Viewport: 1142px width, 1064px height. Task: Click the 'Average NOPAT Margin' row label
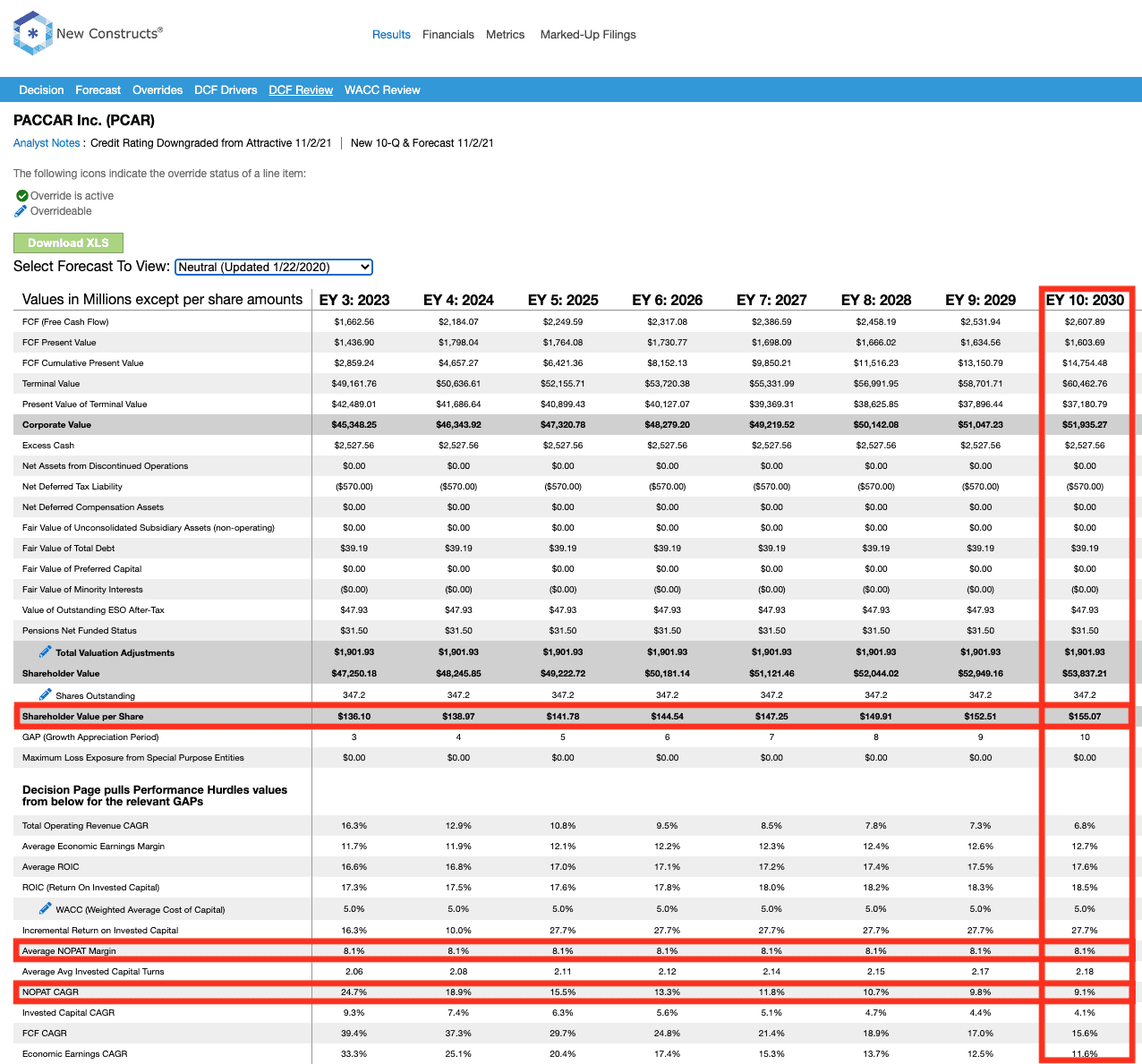click(69, 951)
